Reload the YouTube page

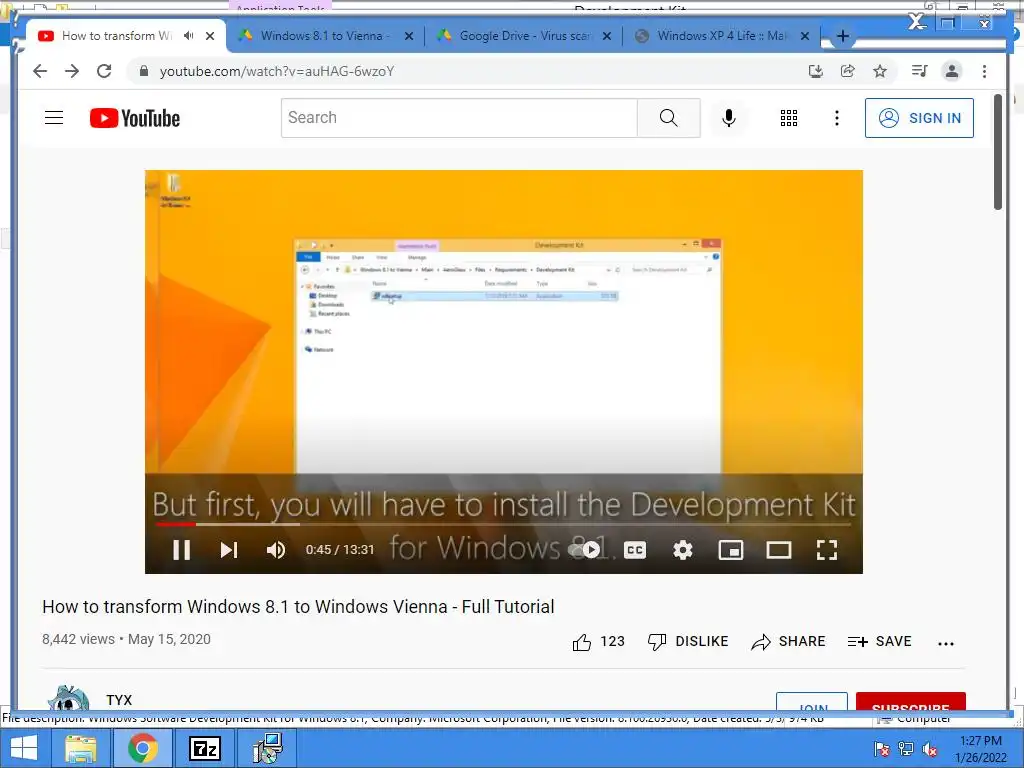[104, 71]
